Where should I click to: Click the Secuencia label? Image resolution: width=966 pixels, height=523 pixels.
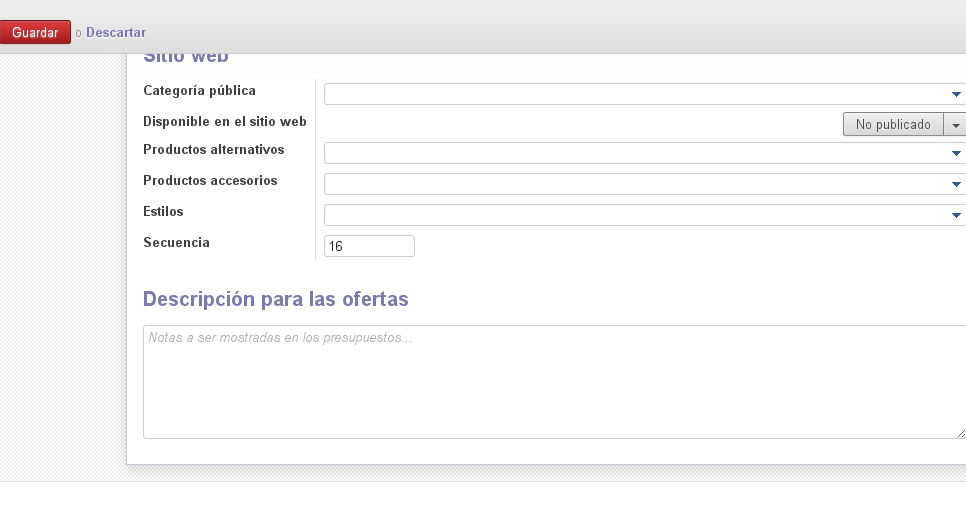pos(176,243)
